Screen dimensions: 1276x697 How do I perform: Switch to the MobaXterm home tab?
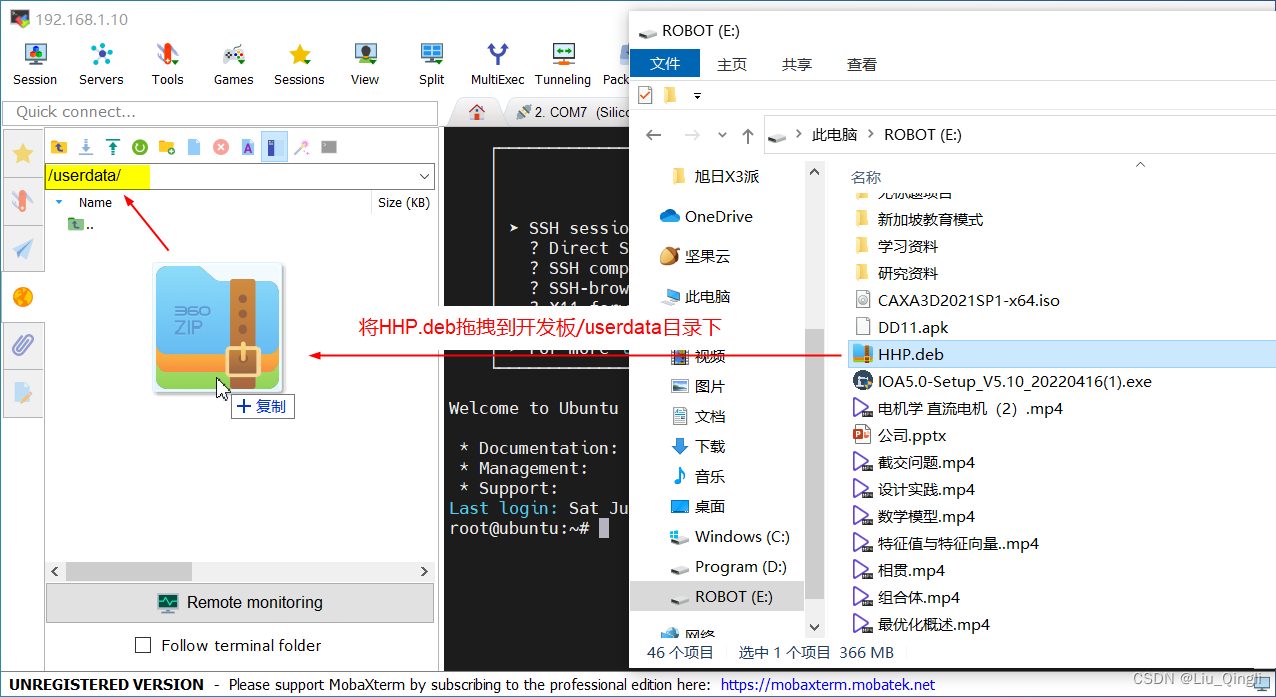[478, 112]
